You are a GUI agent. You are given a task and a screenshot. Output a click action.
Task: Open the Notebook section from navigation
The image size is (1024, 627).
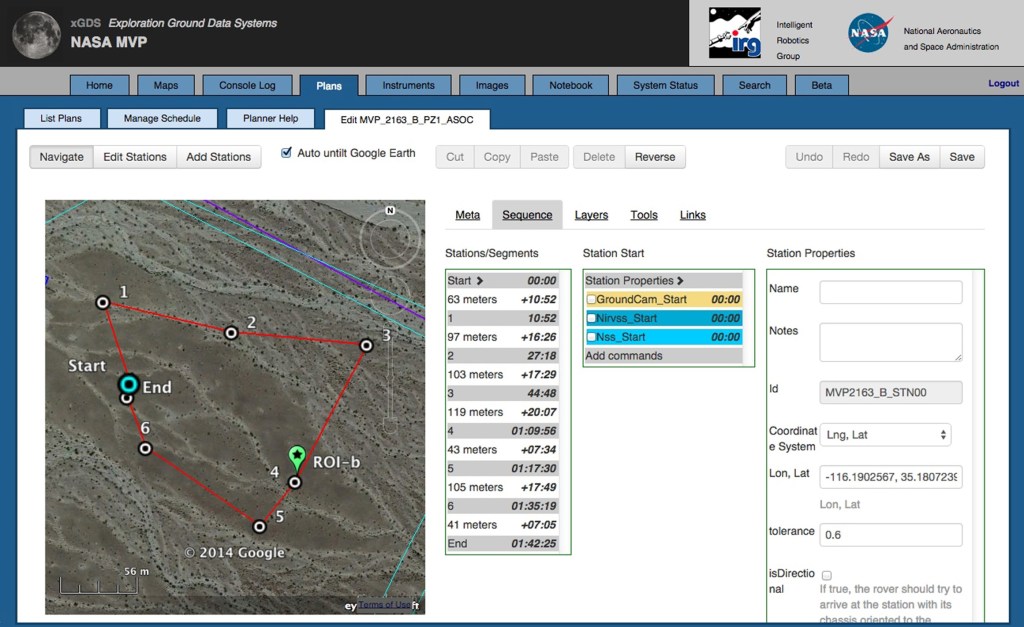click(x=570, y=85)
